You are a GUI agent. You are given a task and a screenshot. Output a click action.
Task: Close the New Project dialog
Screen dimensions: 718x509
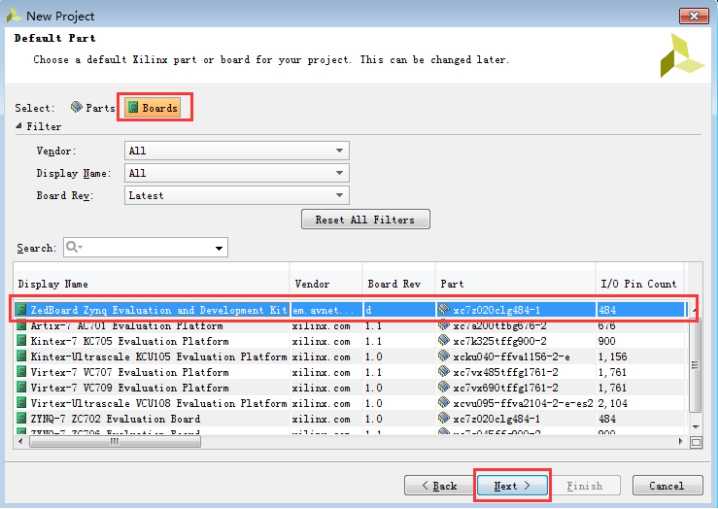click(x=694, y=16)
